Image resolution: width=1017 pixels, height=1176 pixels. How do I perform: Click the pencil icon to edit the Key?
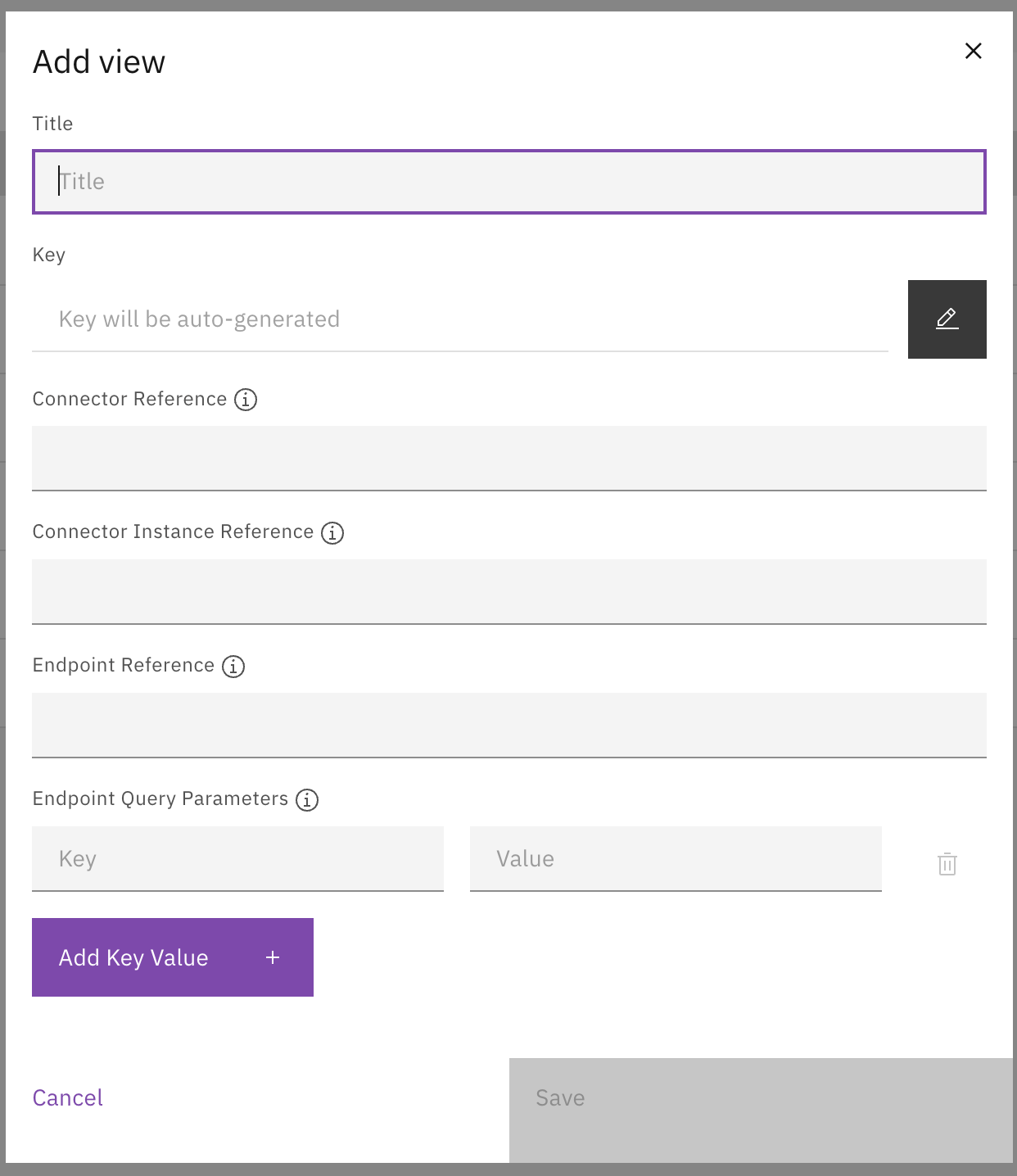(947, 319)
